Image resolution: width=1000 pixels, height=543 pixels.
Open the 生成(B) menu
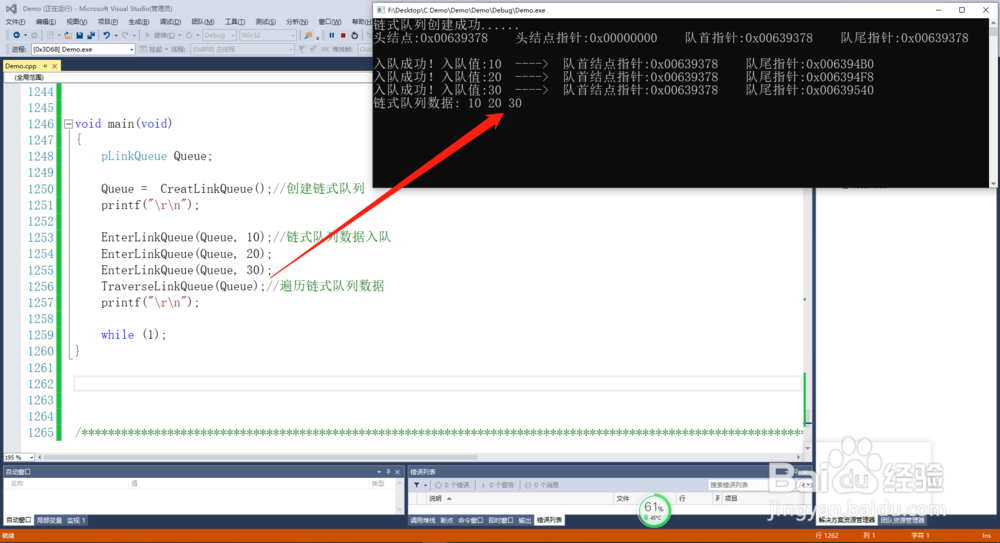138,22
